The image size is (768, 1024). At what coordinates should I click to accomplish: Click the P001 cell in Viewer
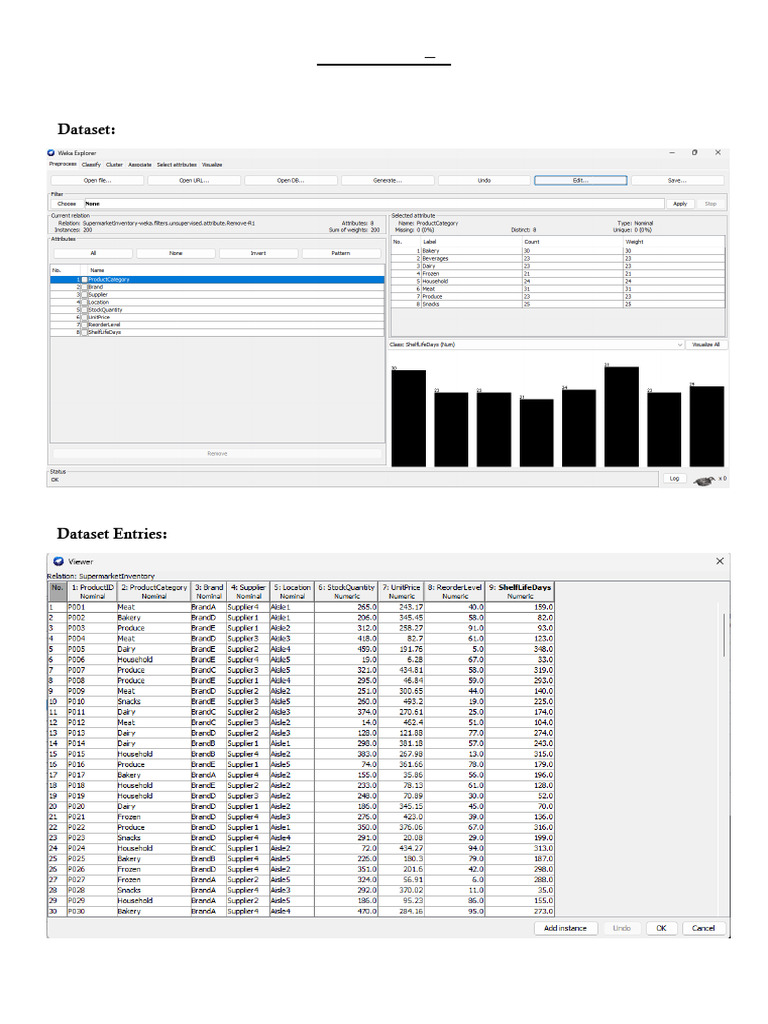pyautogui.click(x=91, y=607)
